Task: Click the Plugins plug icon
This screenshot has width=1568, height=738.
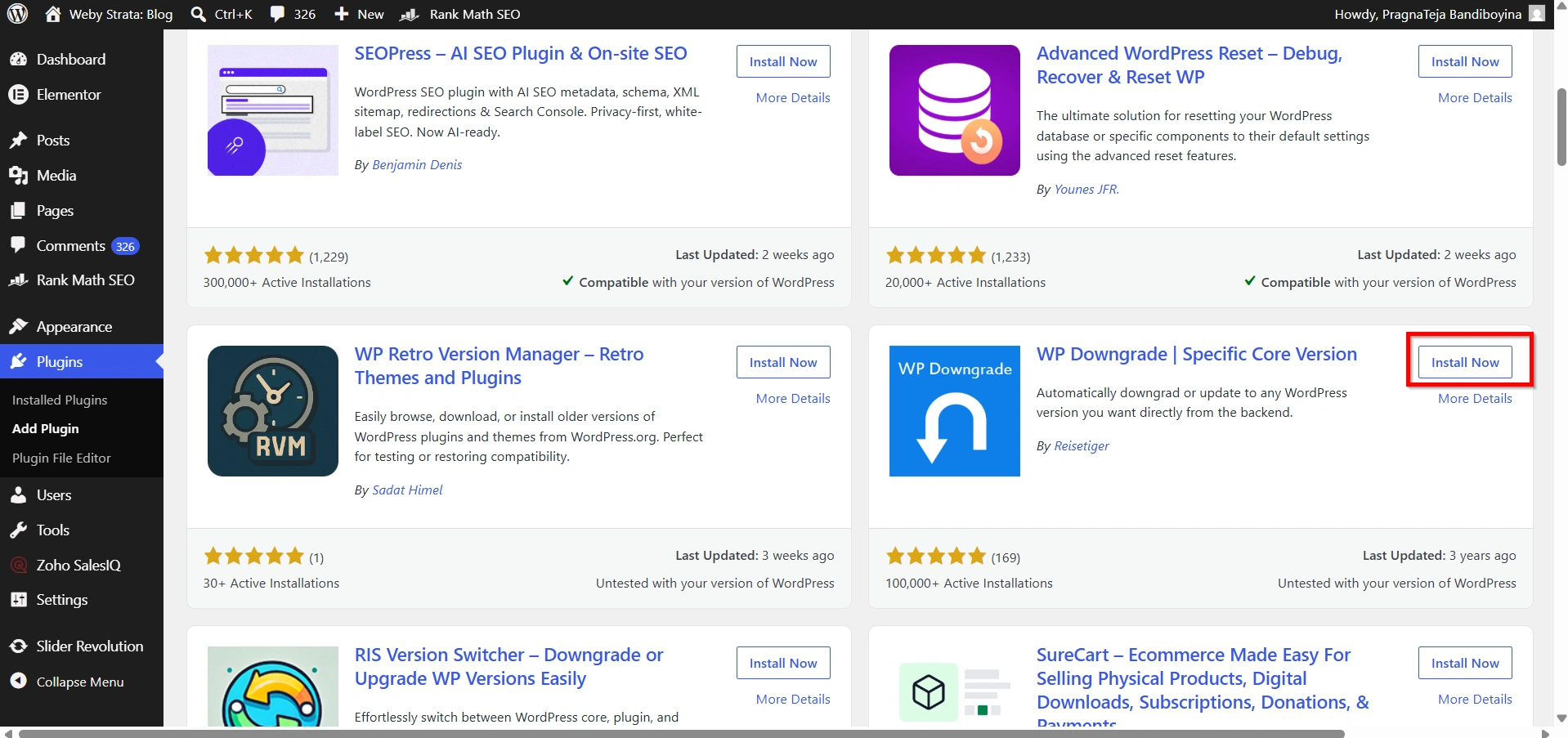Action: tap(18, 361)
